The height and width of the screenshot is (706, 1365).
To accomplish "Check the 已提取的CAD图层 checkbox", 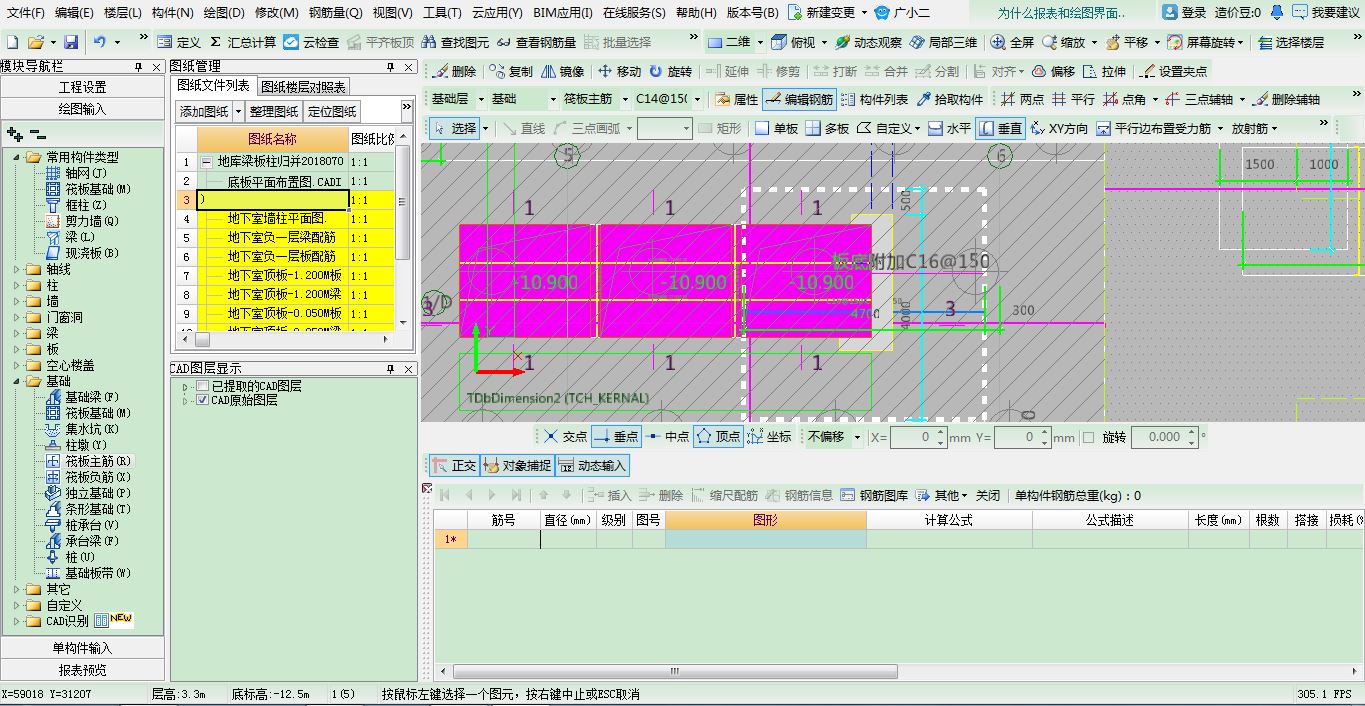I will pyautogui.click(x=203, y=386).
